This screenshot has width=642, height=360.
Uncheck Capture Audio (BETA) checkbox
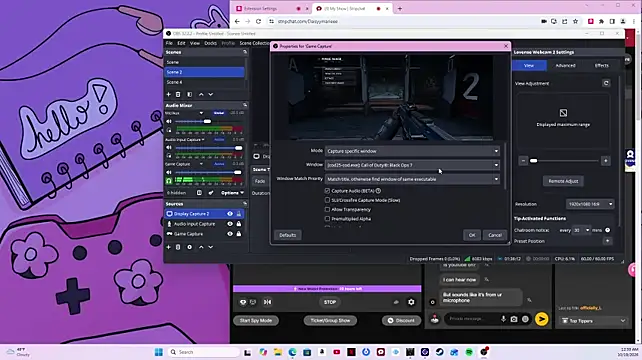point(327,191)
